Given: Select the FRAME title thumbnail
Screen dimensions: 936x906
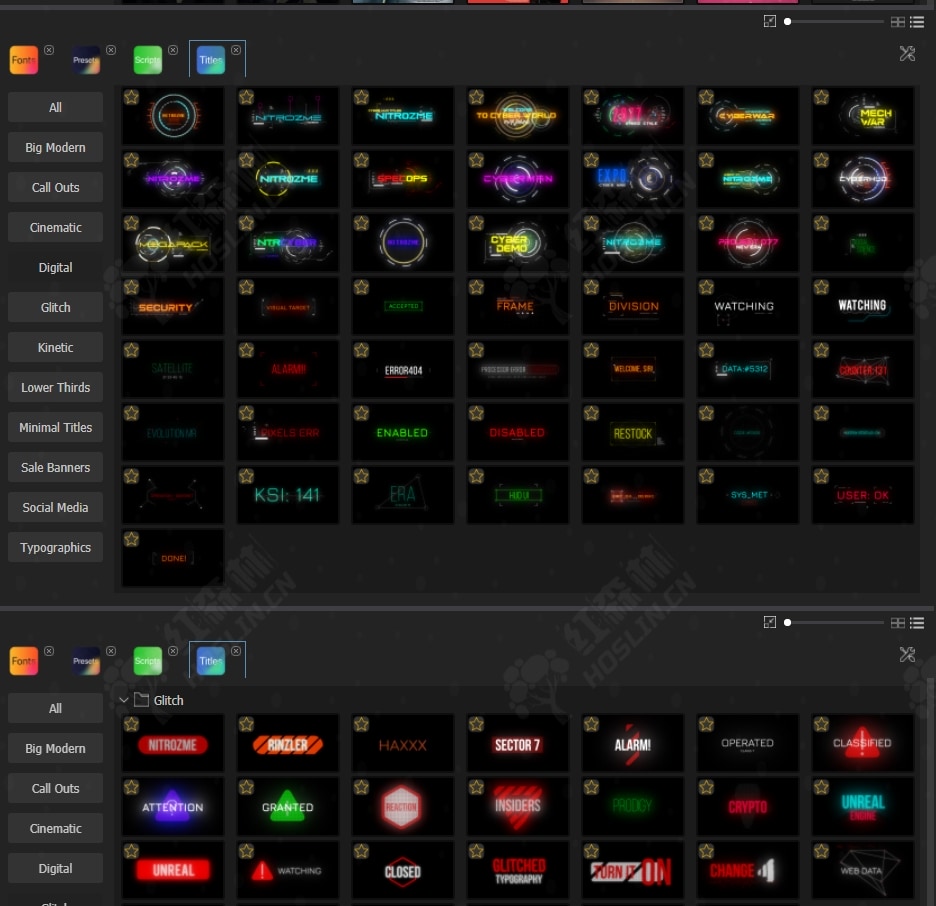Looking at the screenshot, I should [x=518, y=306].
